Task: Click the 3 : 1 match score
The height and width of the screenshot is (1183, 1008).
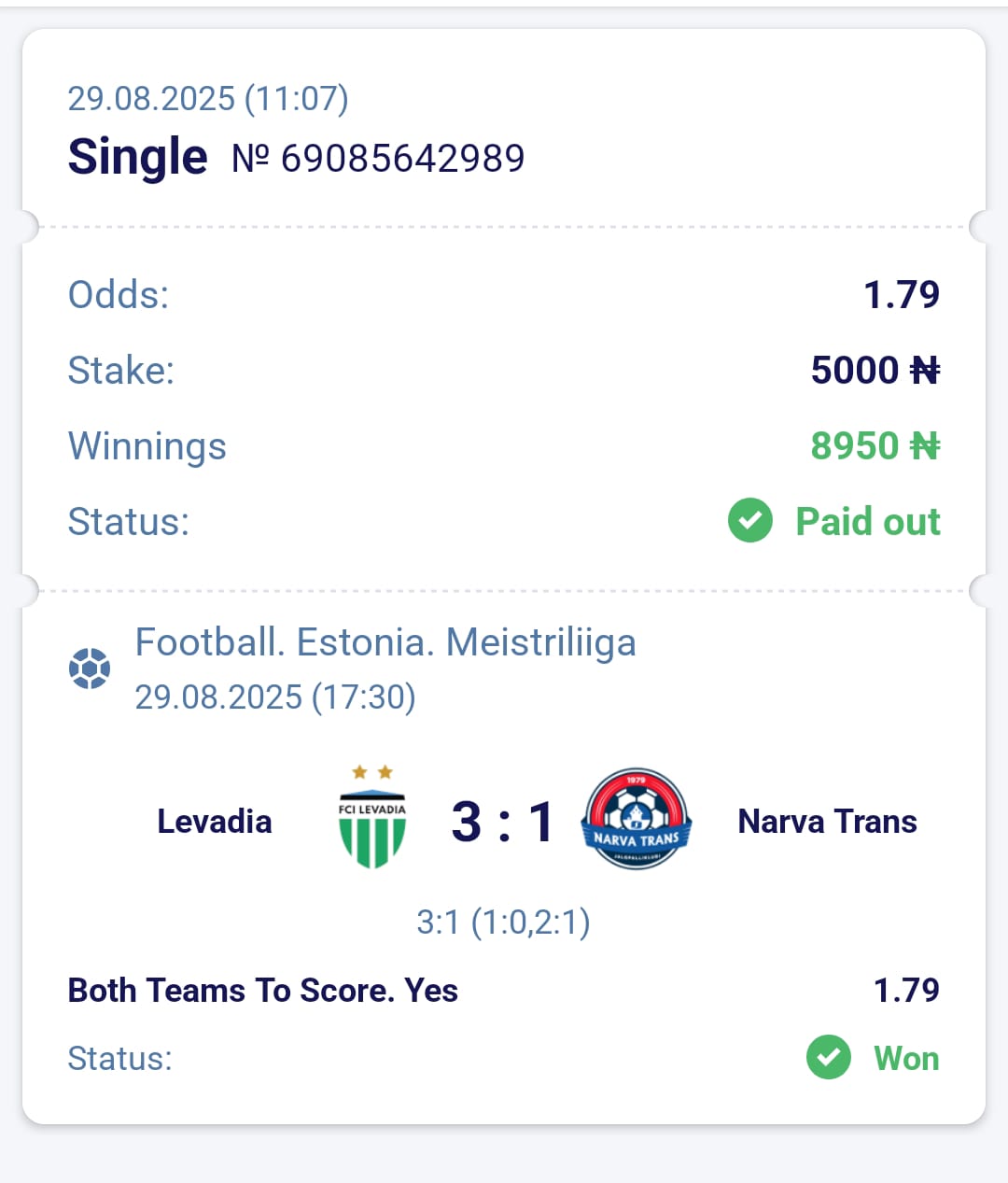Action: pos(503,822)
